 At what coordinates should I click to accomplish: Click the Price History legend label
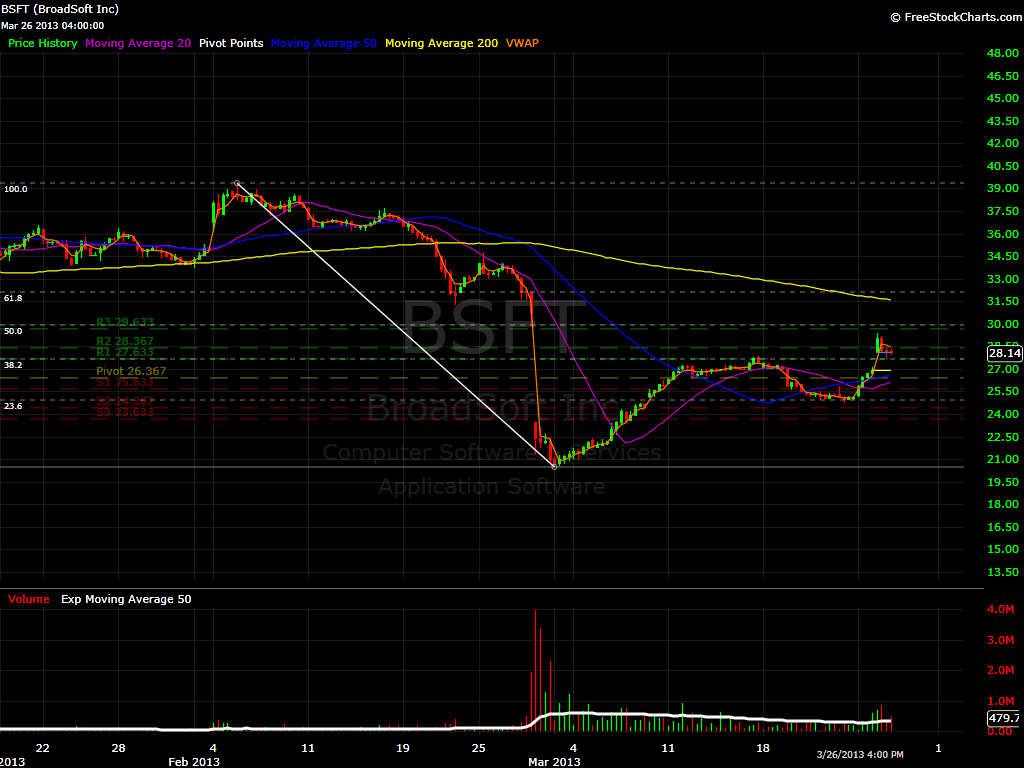(42, 43)
